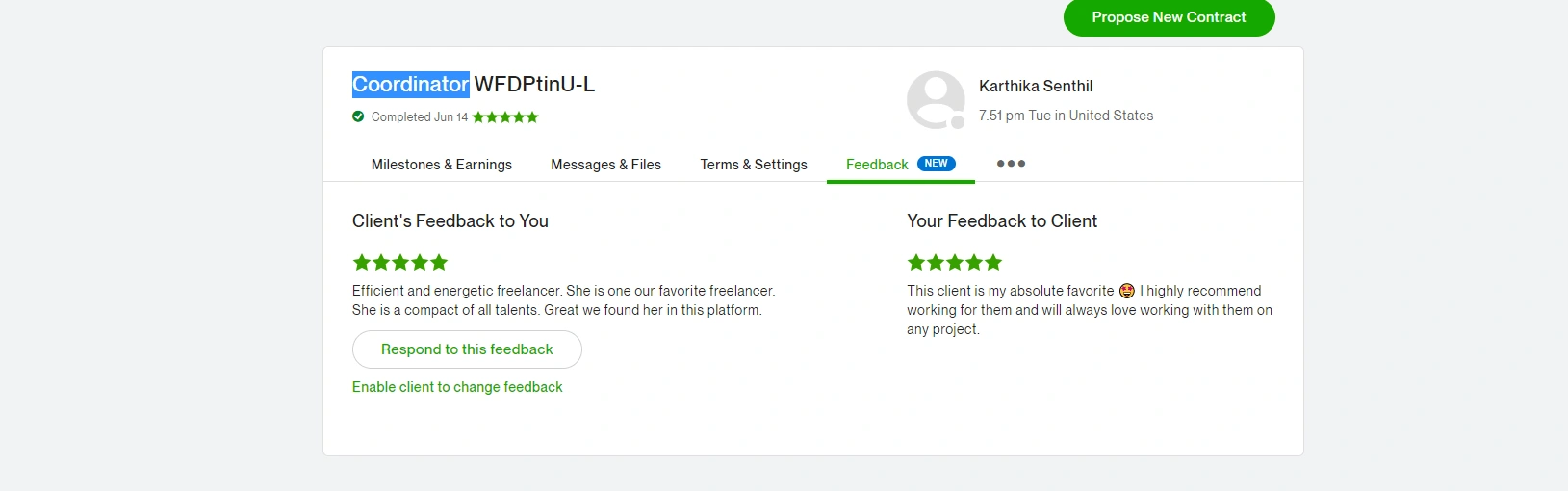Select the Feedback tab
This screenshot has height=491, width=1568.
pos(877,165)
